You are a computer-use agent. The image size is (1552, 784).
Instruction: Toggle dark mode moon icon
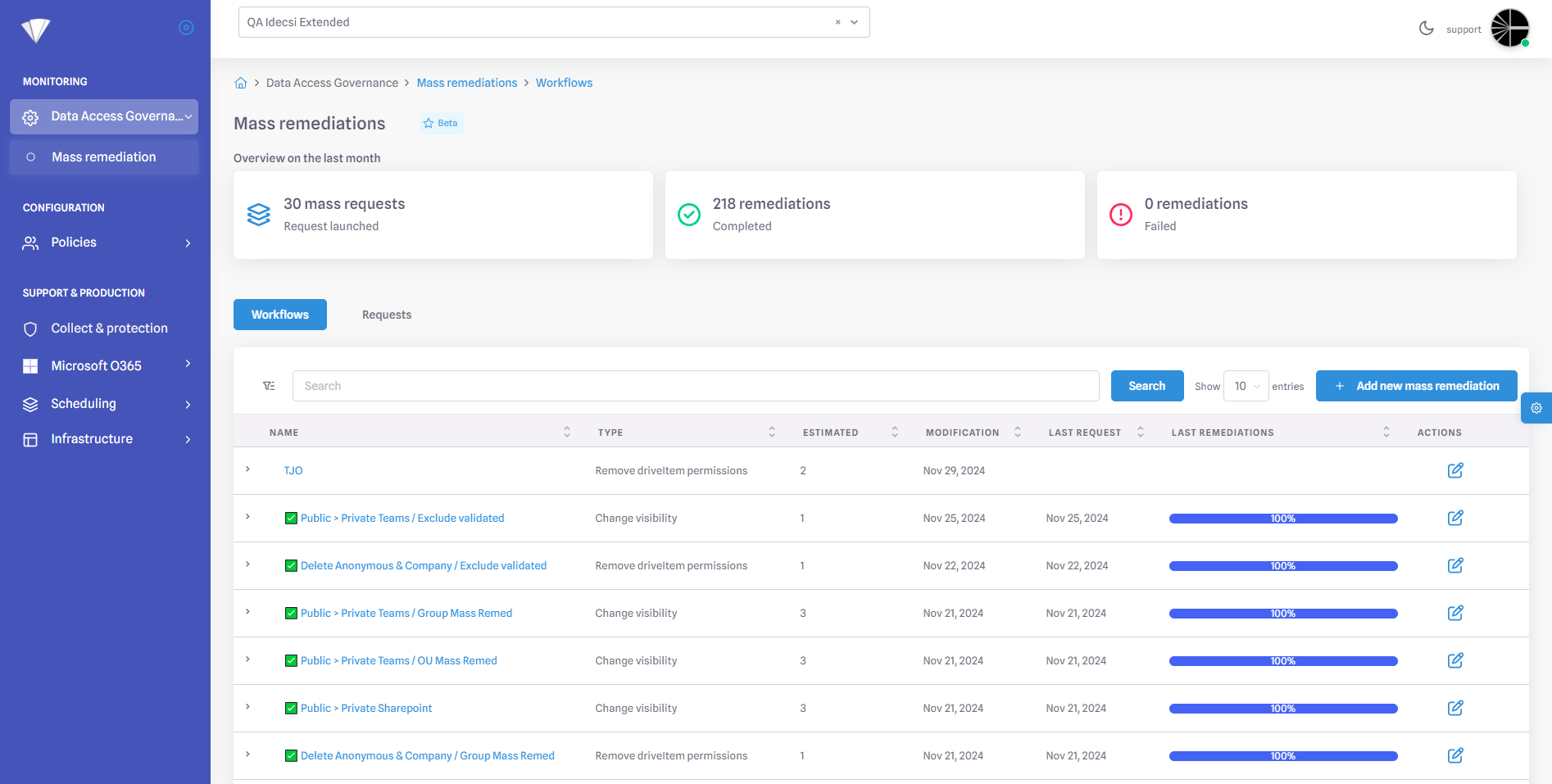[1426, 29]
